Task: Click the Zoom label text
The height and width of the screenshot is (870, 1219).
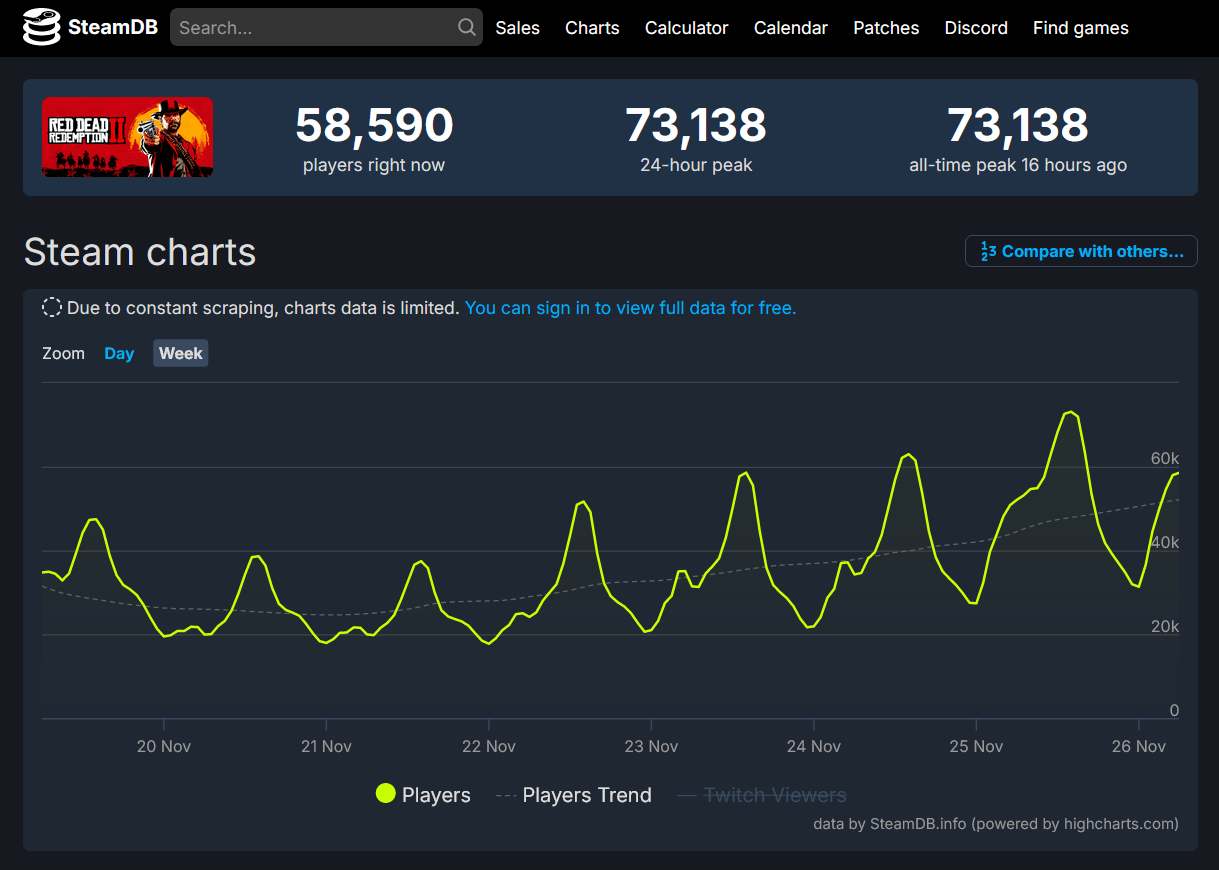Action: 63,353
